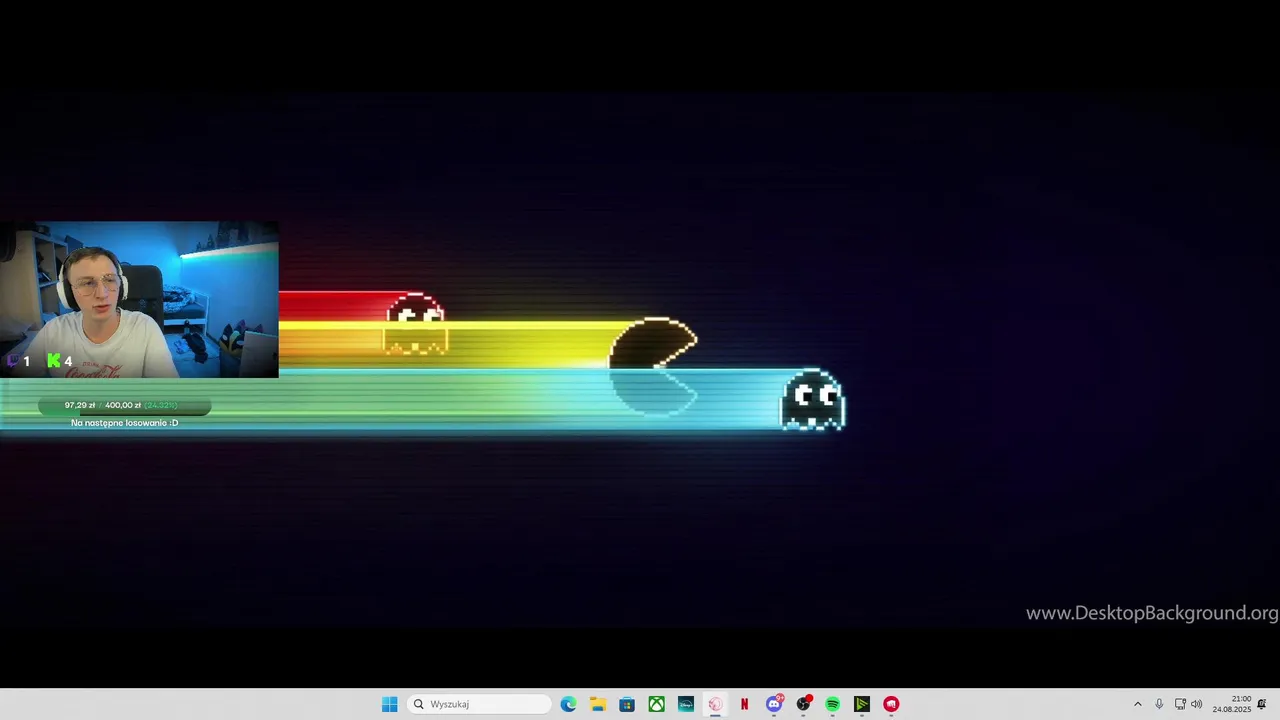Click the microphone tray icon

click(x=1159, y=704)
